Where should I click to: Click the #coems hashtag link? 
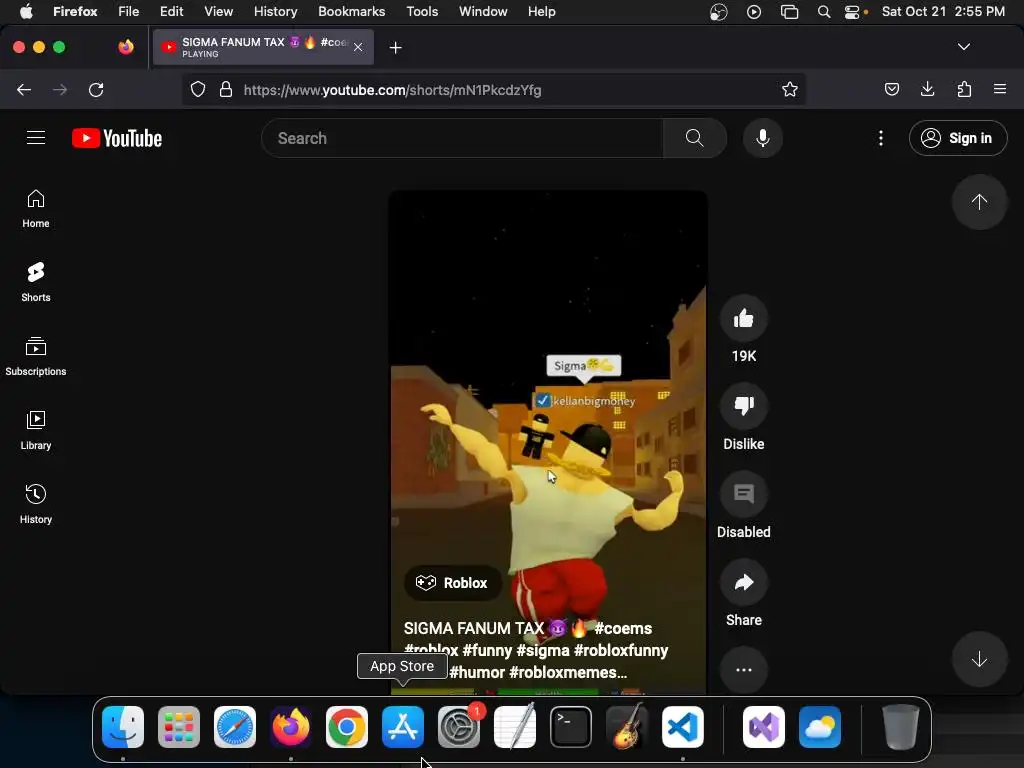[623, 628]
